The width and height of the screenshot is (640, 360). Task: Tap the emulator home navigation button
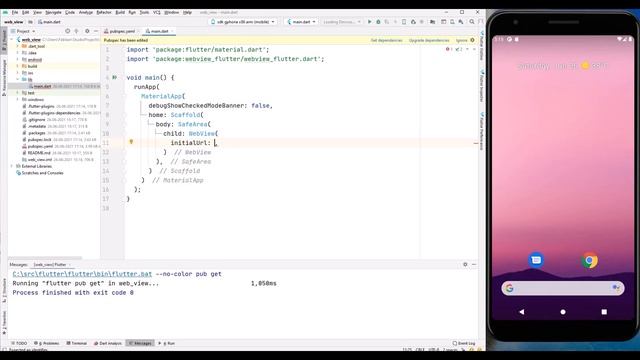click(x=563, y=312)
